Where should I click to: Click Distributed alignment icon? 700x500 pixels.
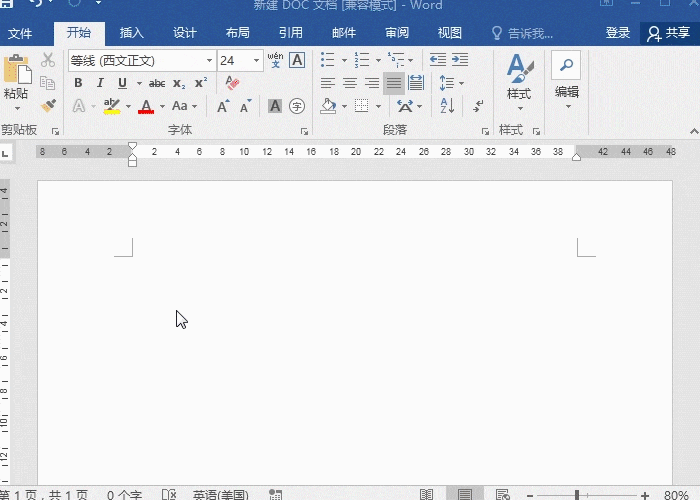pyautogui.click(x=416, y=83)
